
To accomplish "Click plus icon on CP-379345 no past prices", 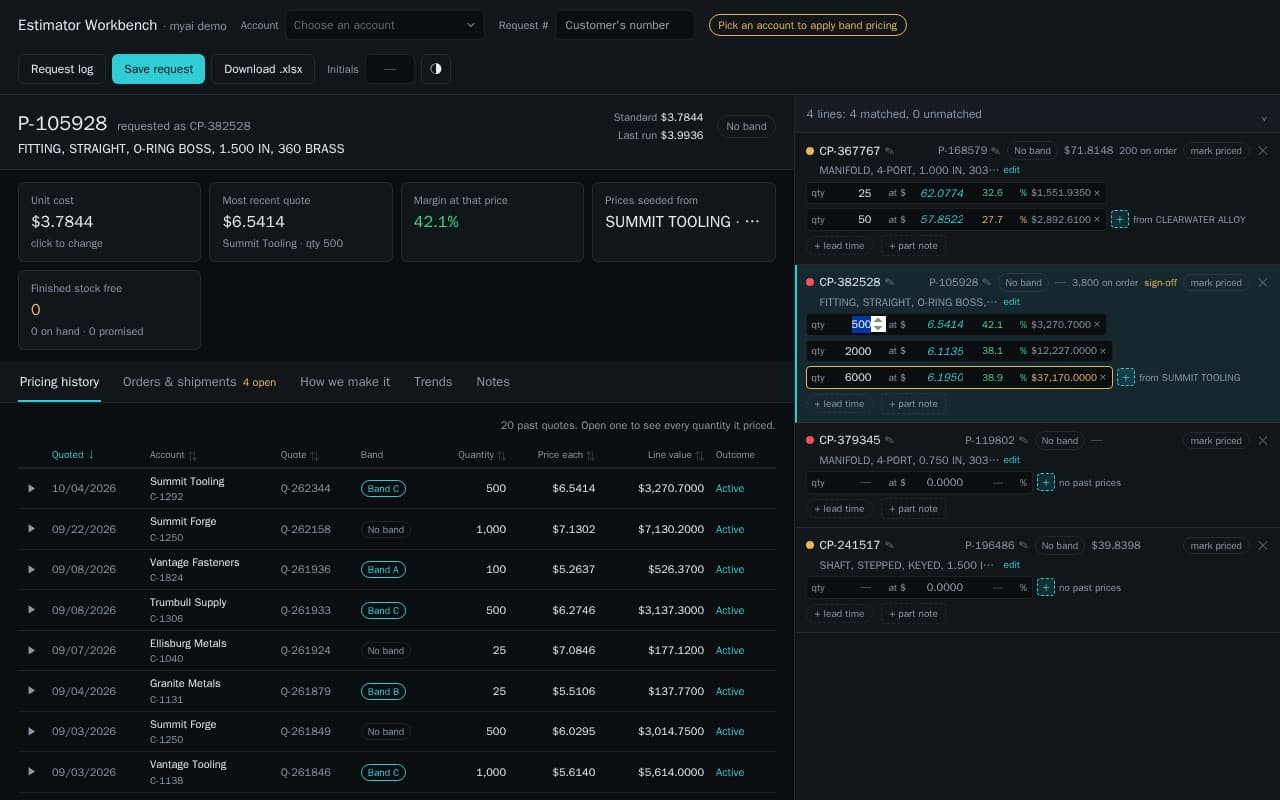I will [x=1046, y=482].
